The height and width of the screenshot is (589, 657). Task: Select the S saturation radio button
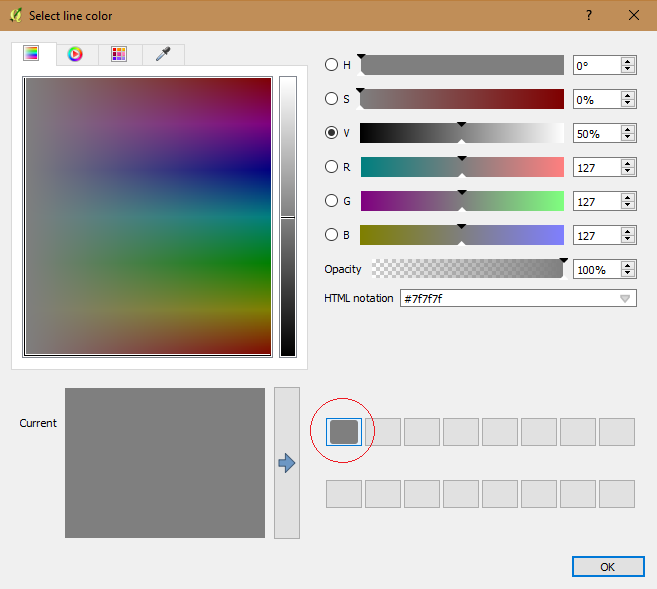pos(332,99)
